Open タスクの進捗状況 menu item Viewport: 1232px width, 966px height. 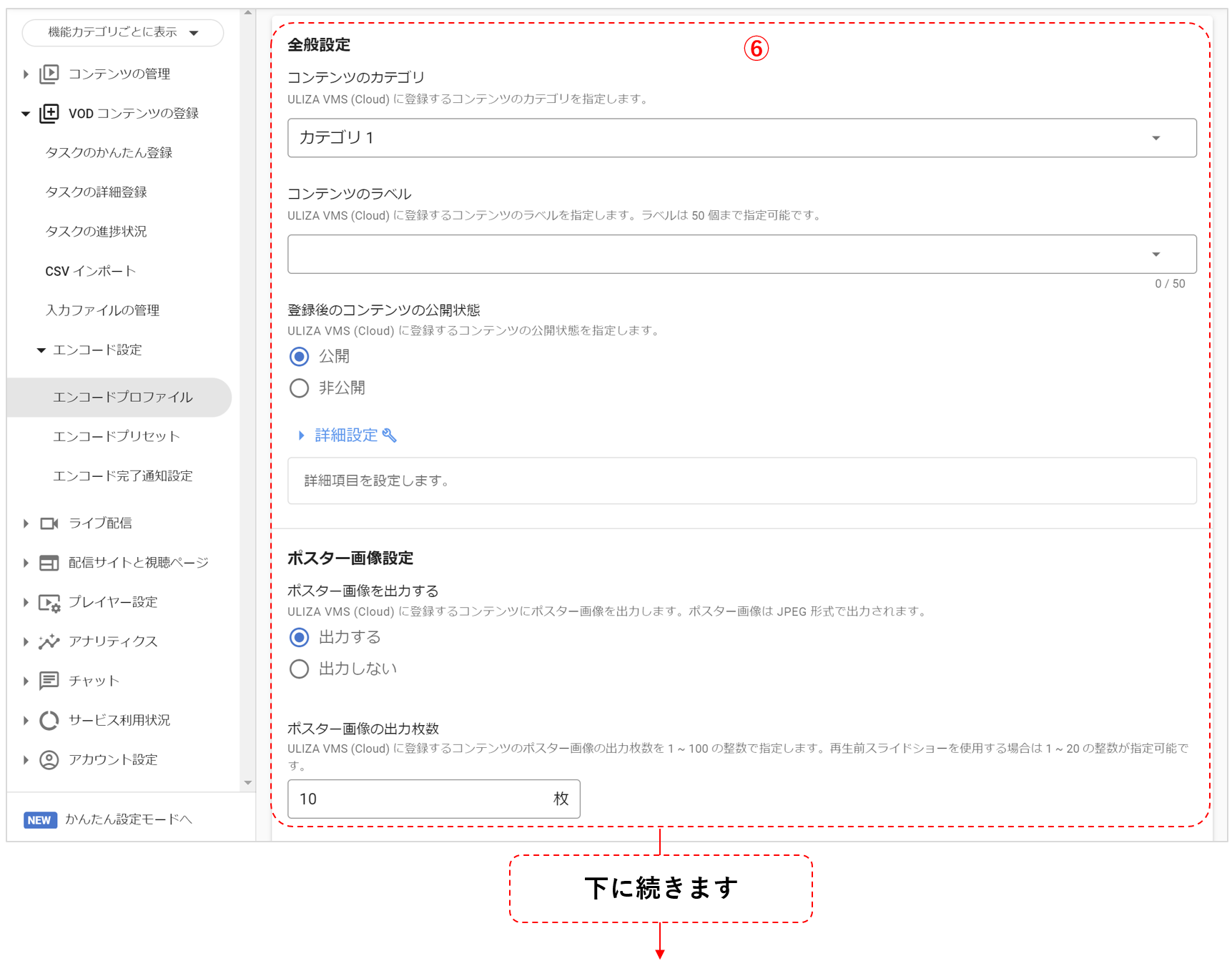[96, 231]
